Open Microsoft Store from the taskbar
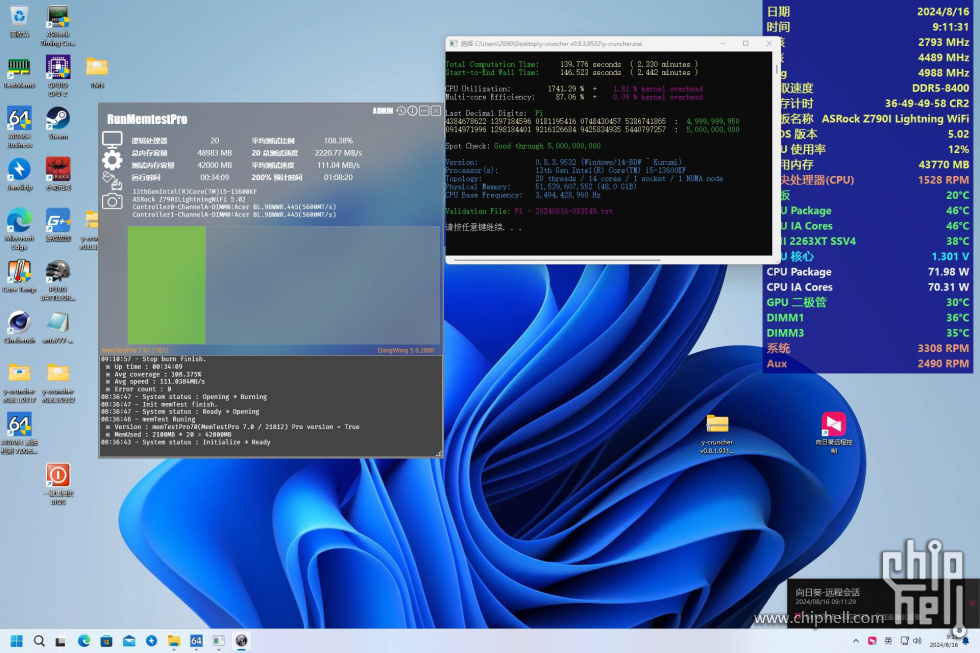Image resolution: width=980 pixels, height=653 pixels. click(106, 641)
